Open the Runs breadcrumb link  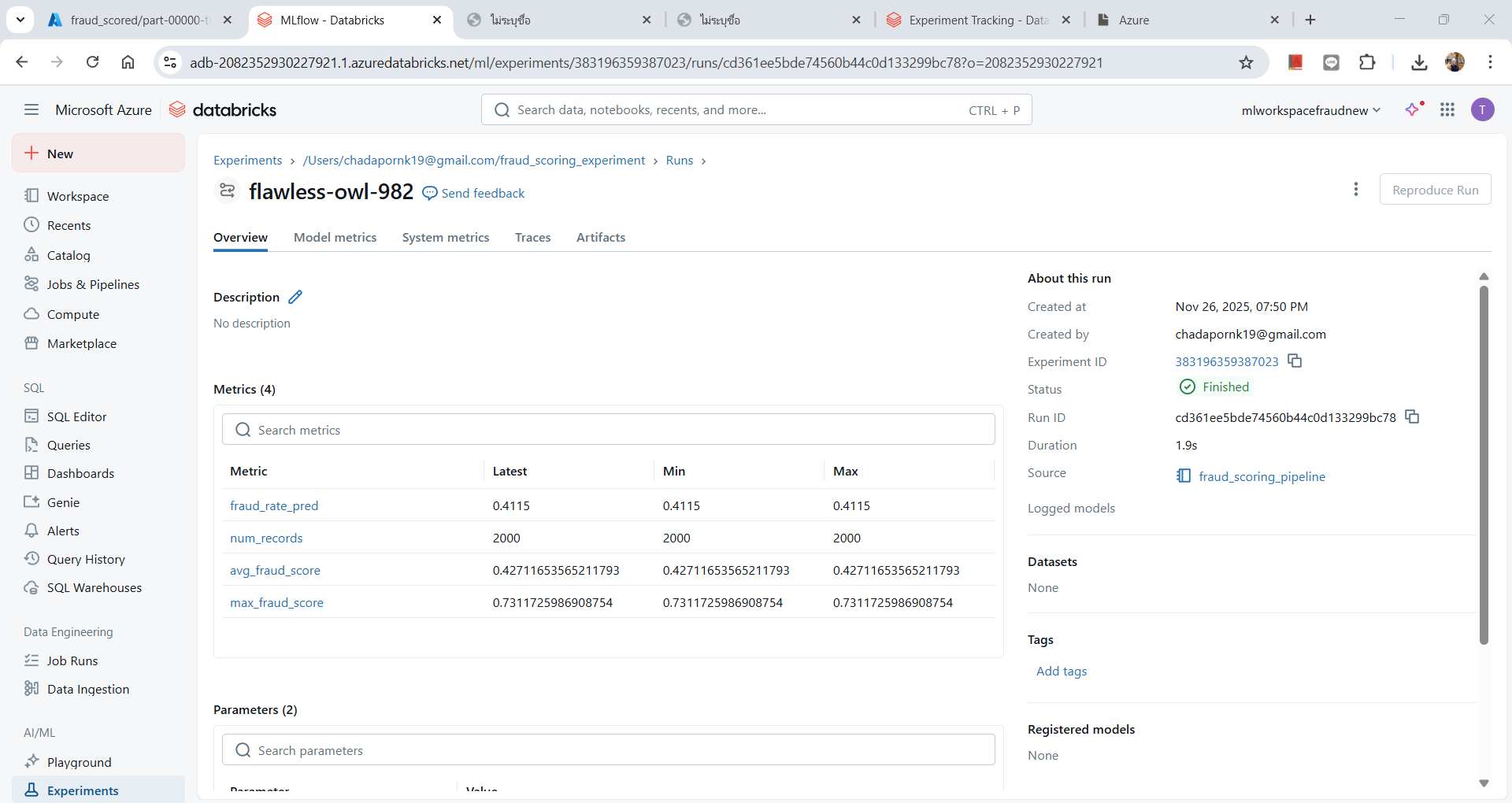point(680,161)
